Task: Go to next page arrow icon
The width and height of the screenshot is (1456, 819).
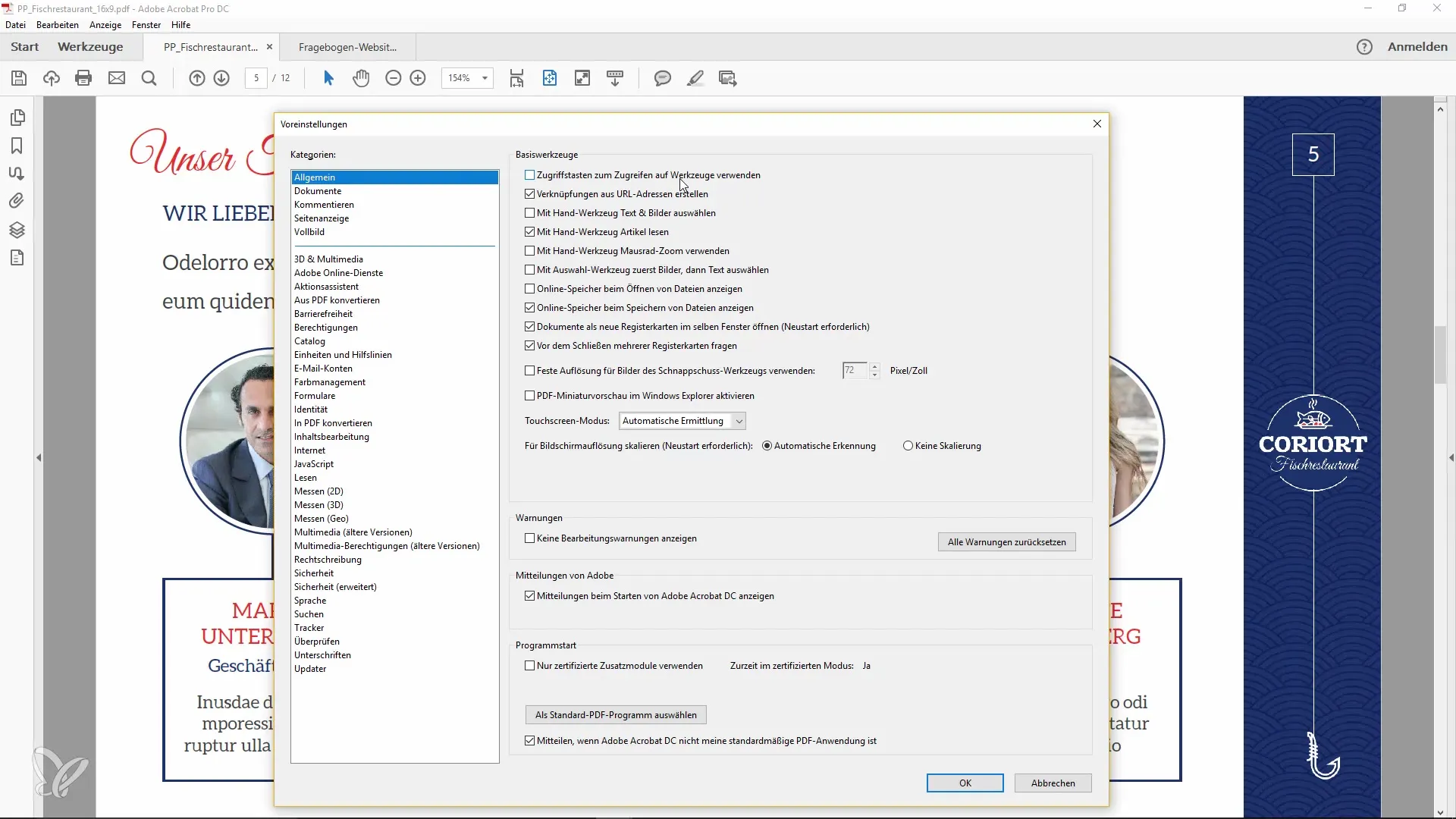Action: [221, 78]
